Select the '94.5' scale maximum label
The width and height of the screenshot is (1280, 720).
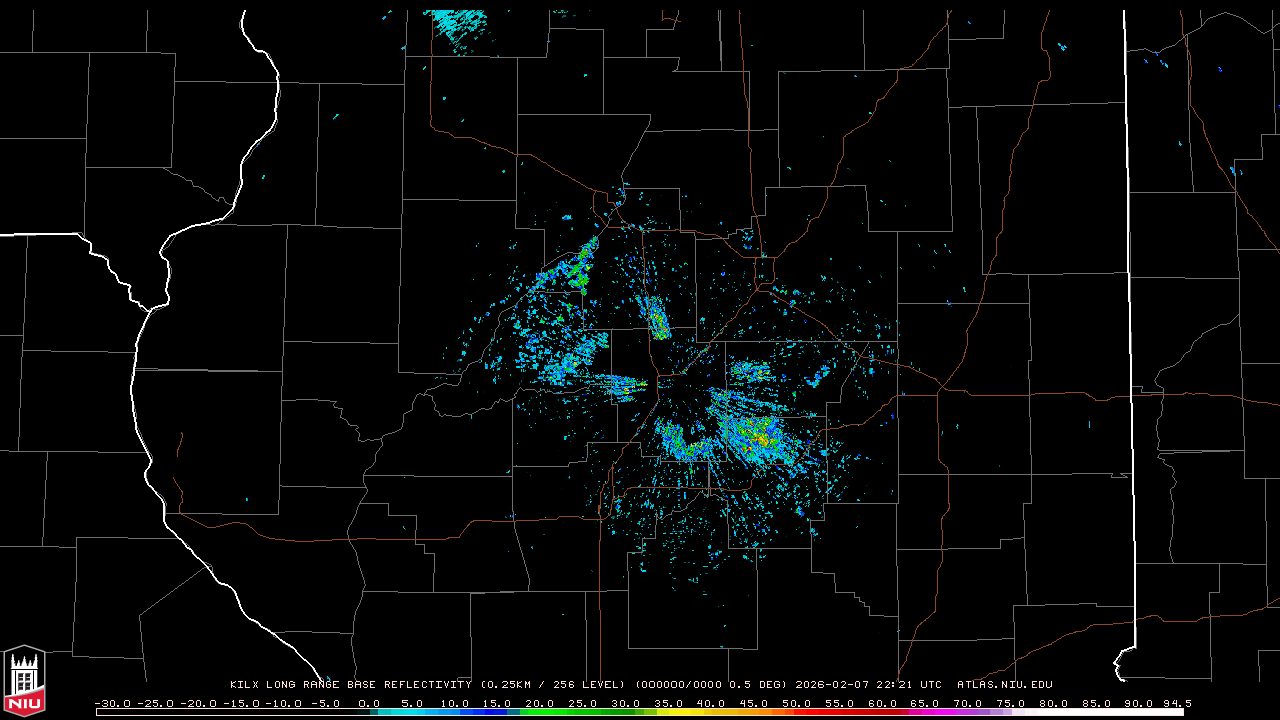click(1178, 703)
